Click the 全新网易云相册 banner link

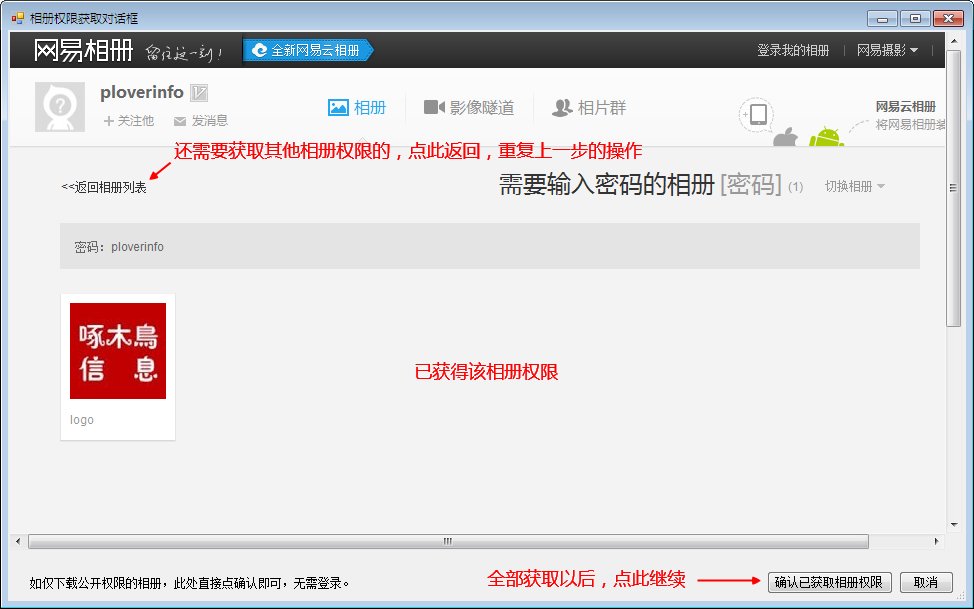pos(308,50)
